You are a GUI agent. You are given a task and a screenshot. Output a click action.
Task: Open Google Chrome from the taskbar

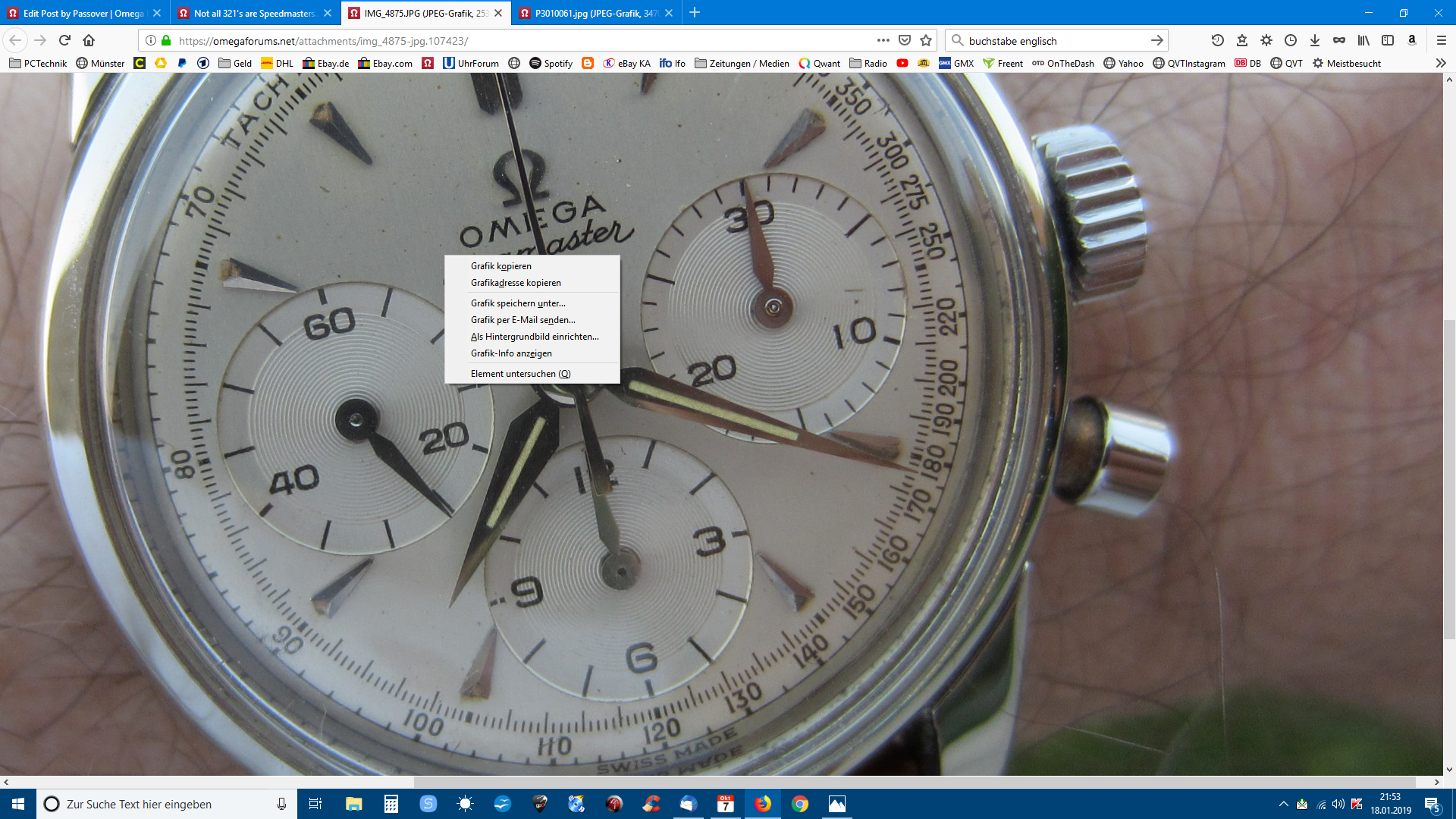point(800,804)
